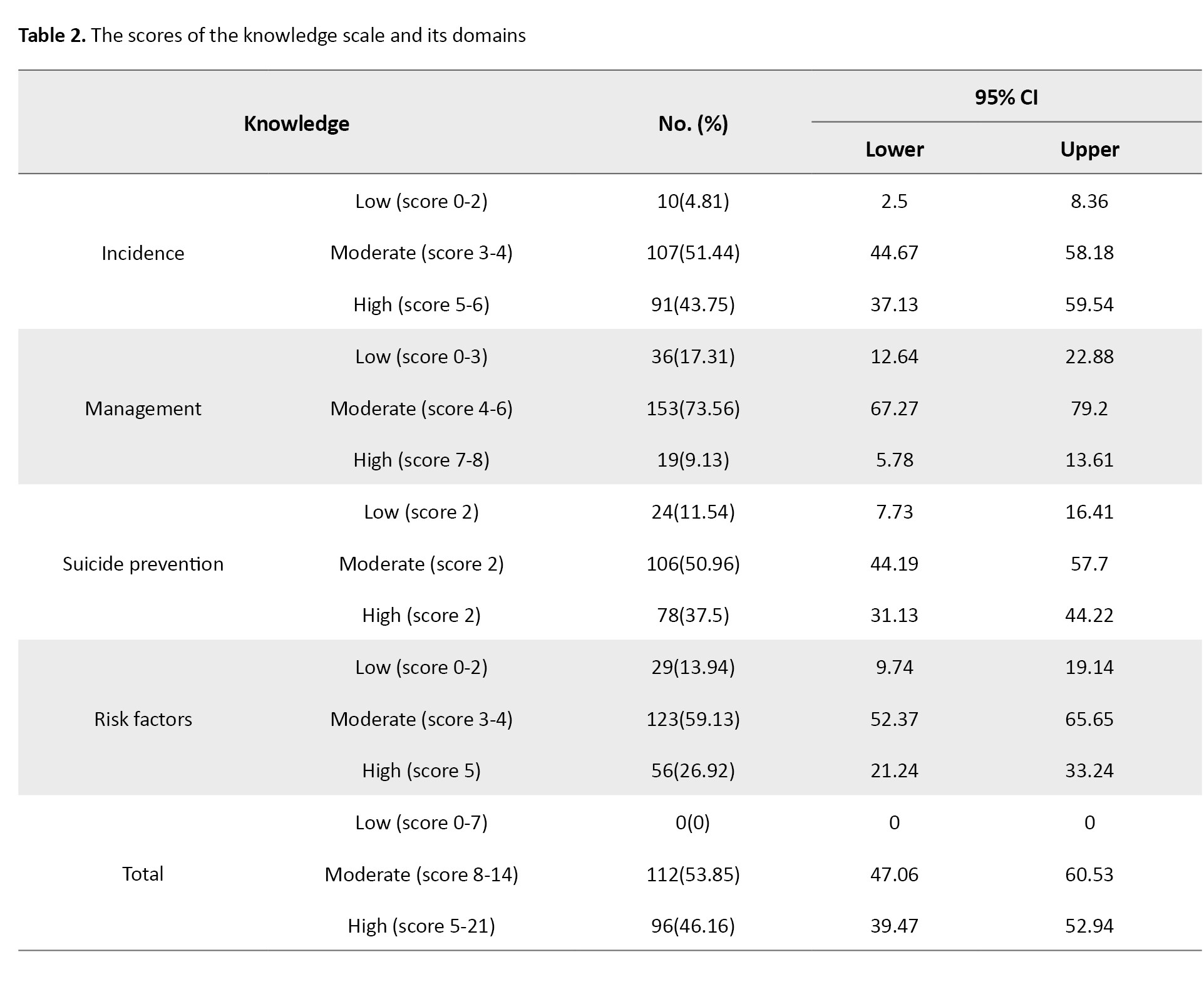Select the 96(46.16) value

(x=692, y=926)
